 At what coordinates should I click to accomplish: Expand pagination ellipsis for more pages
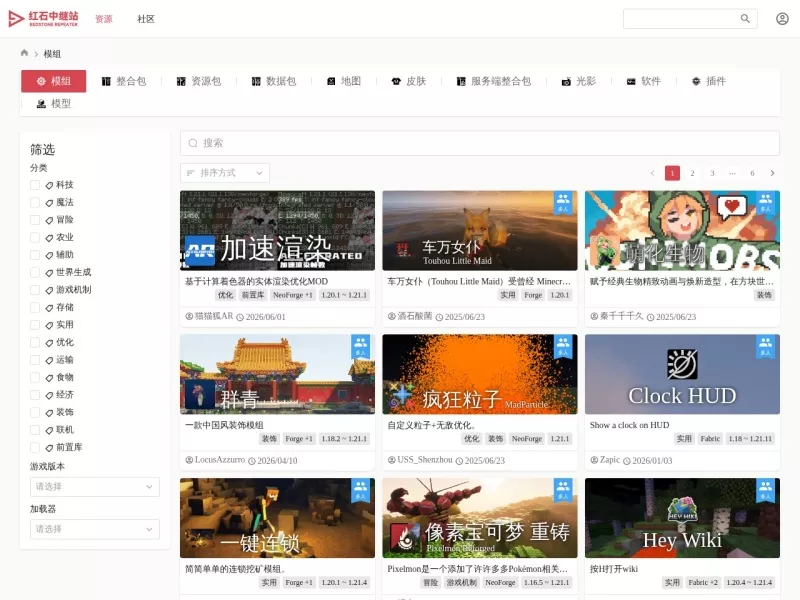[x=732, y=173]
